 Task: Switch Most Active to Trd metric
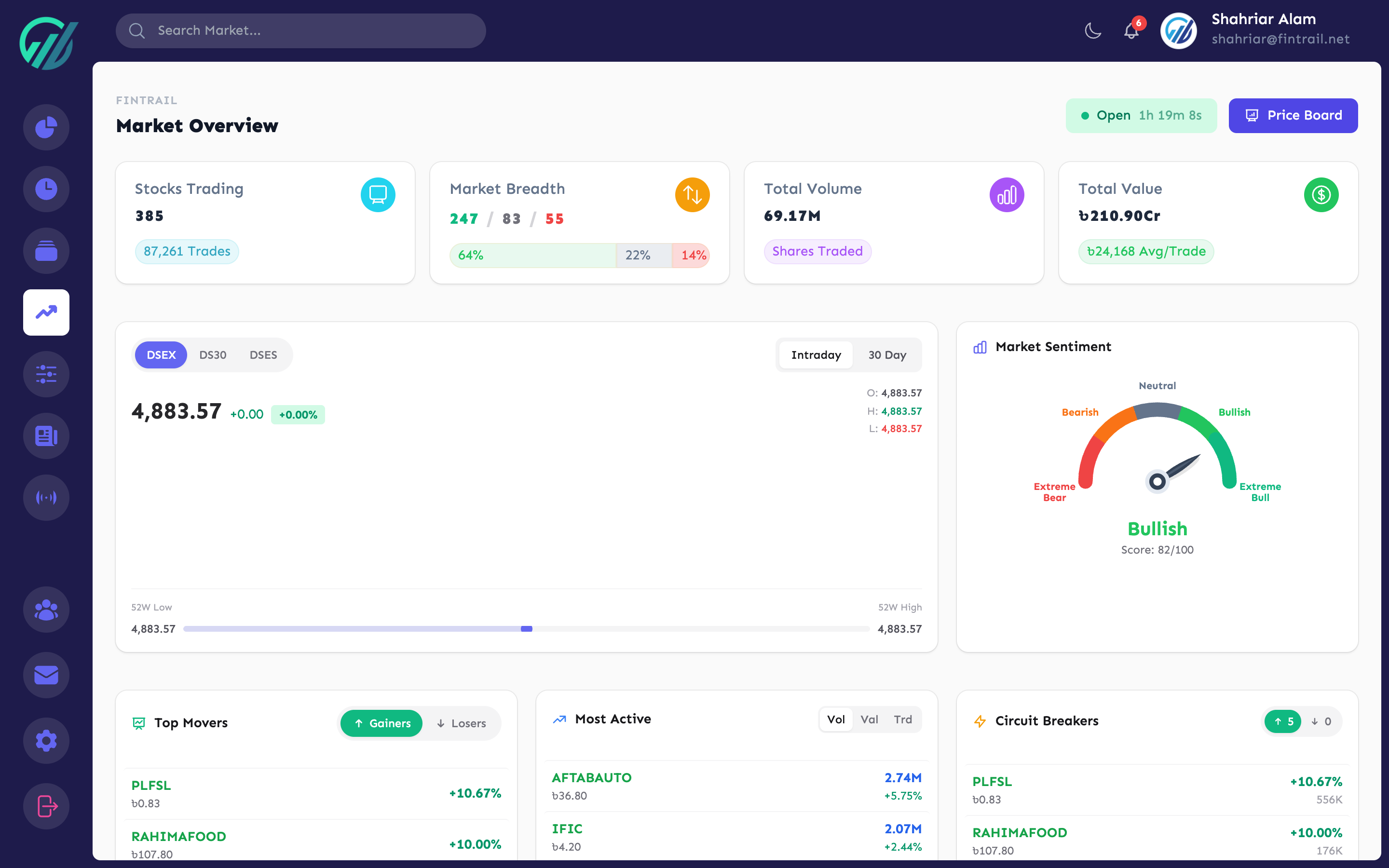[902, 719]
